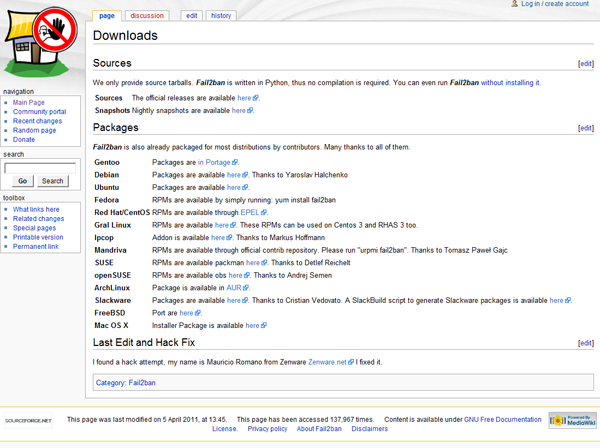Viewport: 600px width, 448px height.
Task: Open Related changes link
Action: click(38, 219)
